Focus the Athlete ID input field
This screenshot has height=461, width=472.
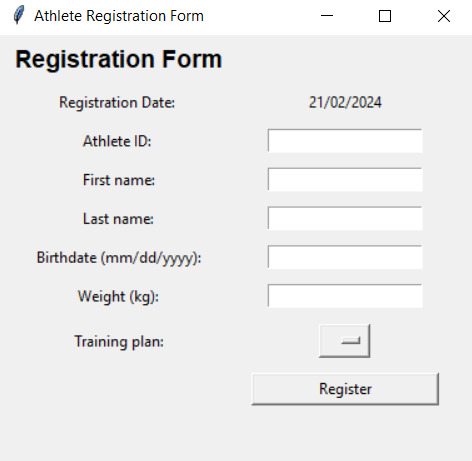pyautogui.click(x=345, y=141)
